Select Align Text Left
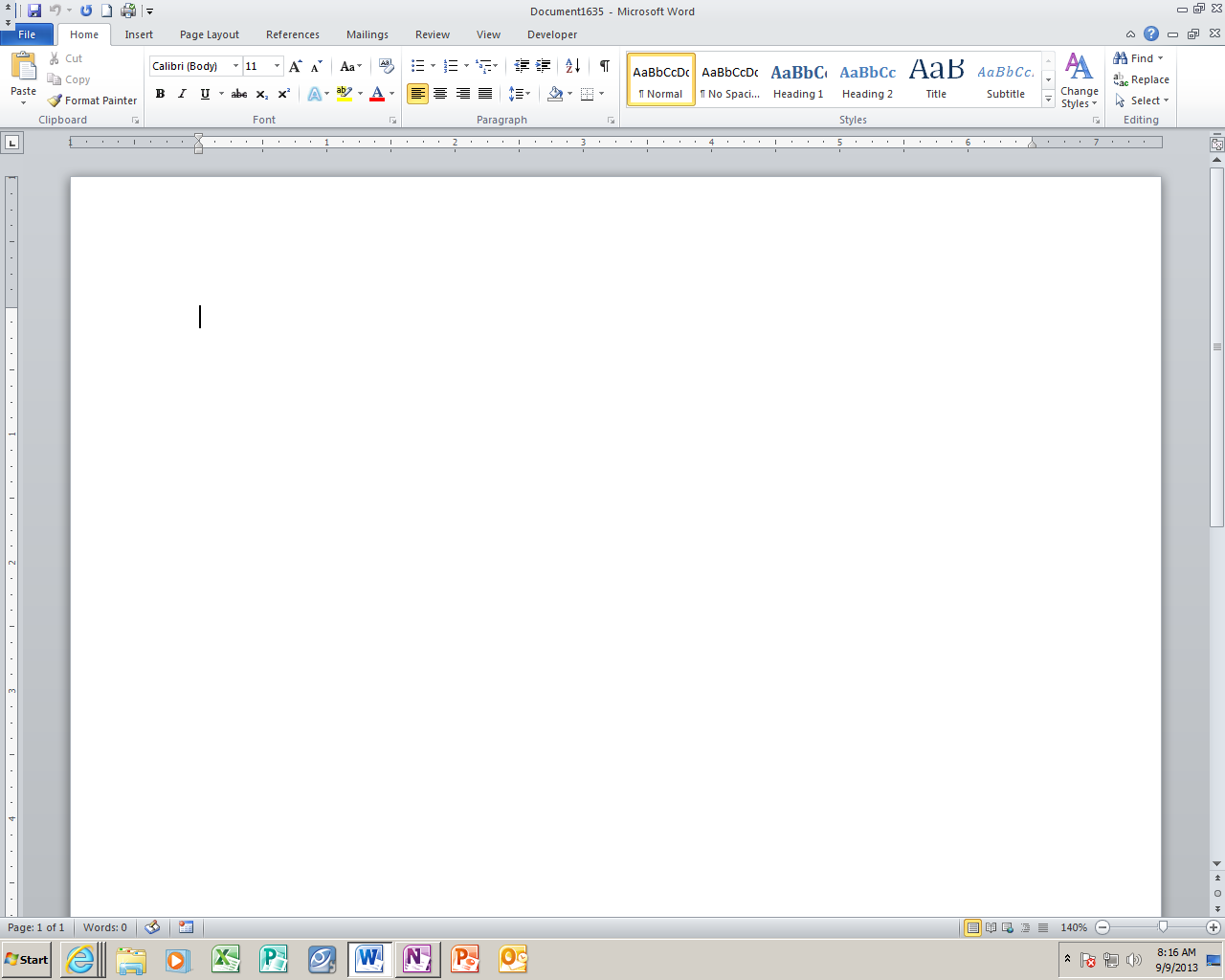1225x980 pixels. [417, 94]
